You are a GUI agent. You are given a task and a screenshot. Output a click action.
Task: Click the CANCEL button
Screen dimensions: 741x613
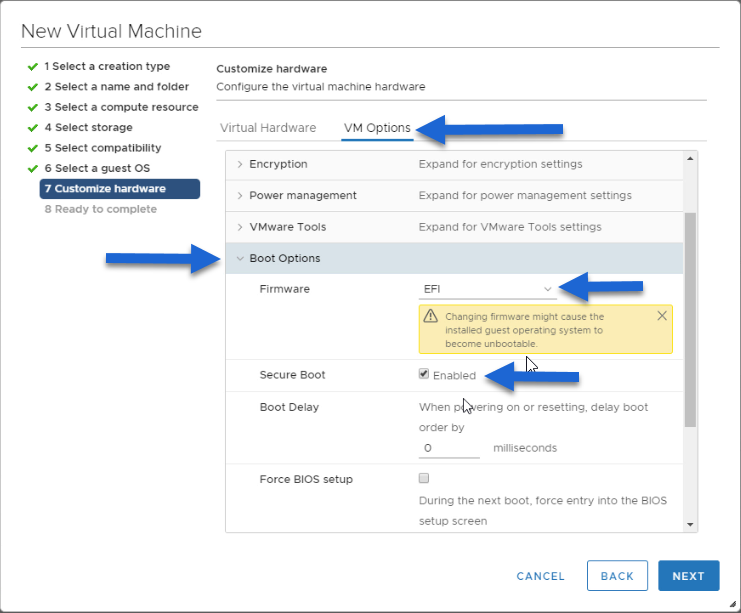tap(540, 576)
